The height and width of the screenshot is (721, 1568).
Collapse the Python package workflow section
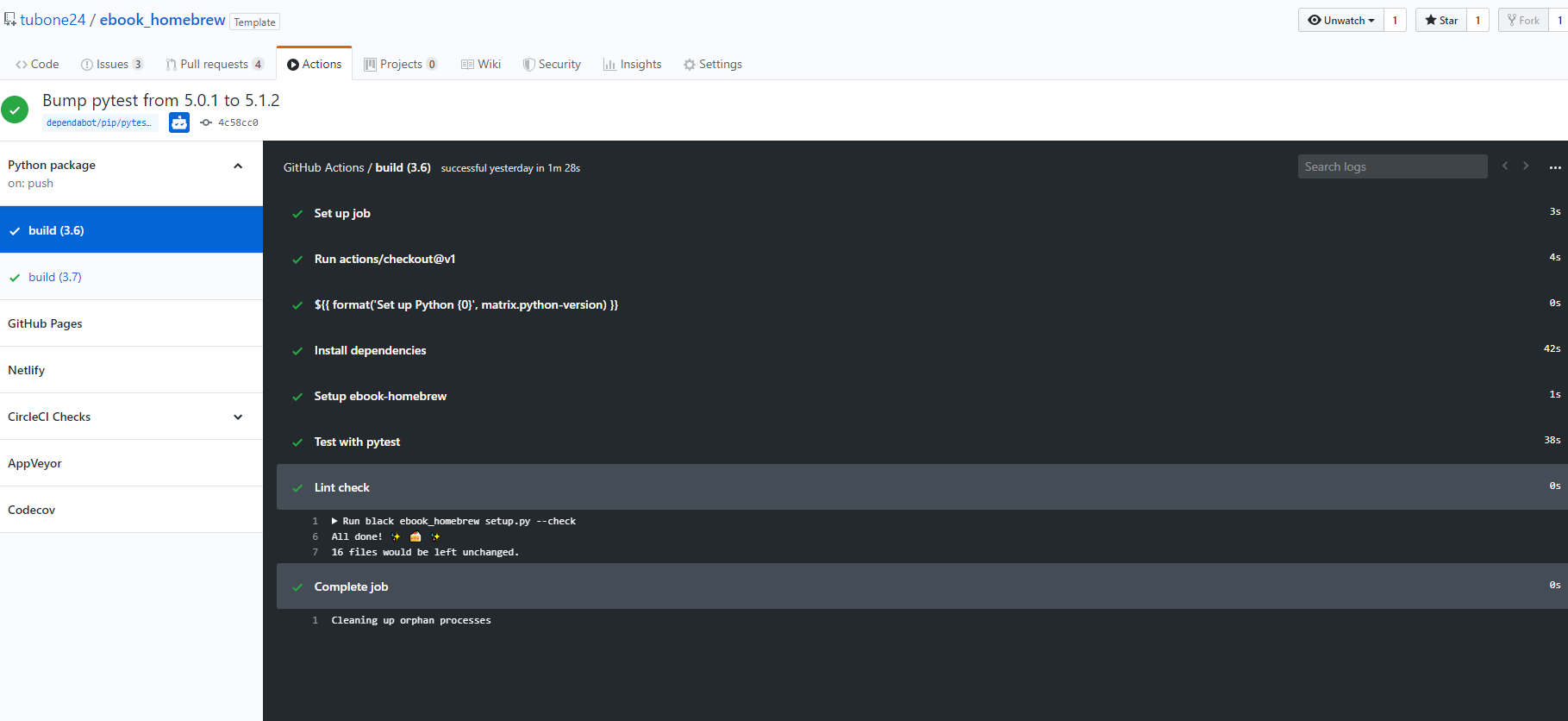pos(238,166)
